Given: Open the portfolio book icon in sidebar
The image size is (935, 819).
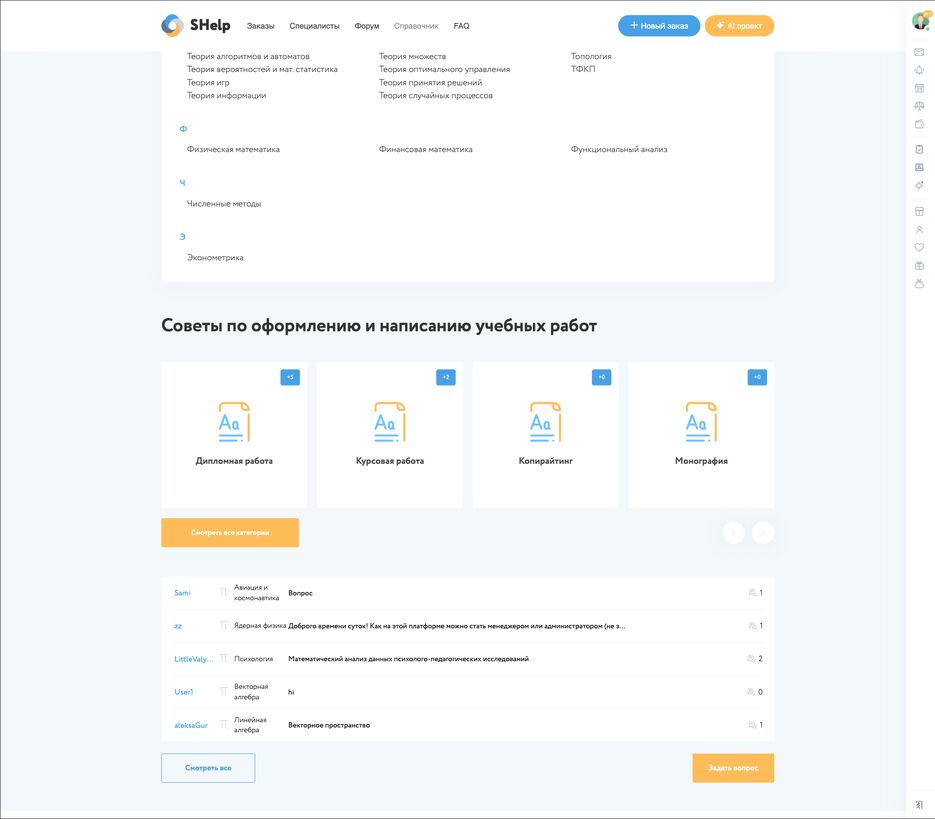Looking at the screenshot, I should (x=919, y=168).
